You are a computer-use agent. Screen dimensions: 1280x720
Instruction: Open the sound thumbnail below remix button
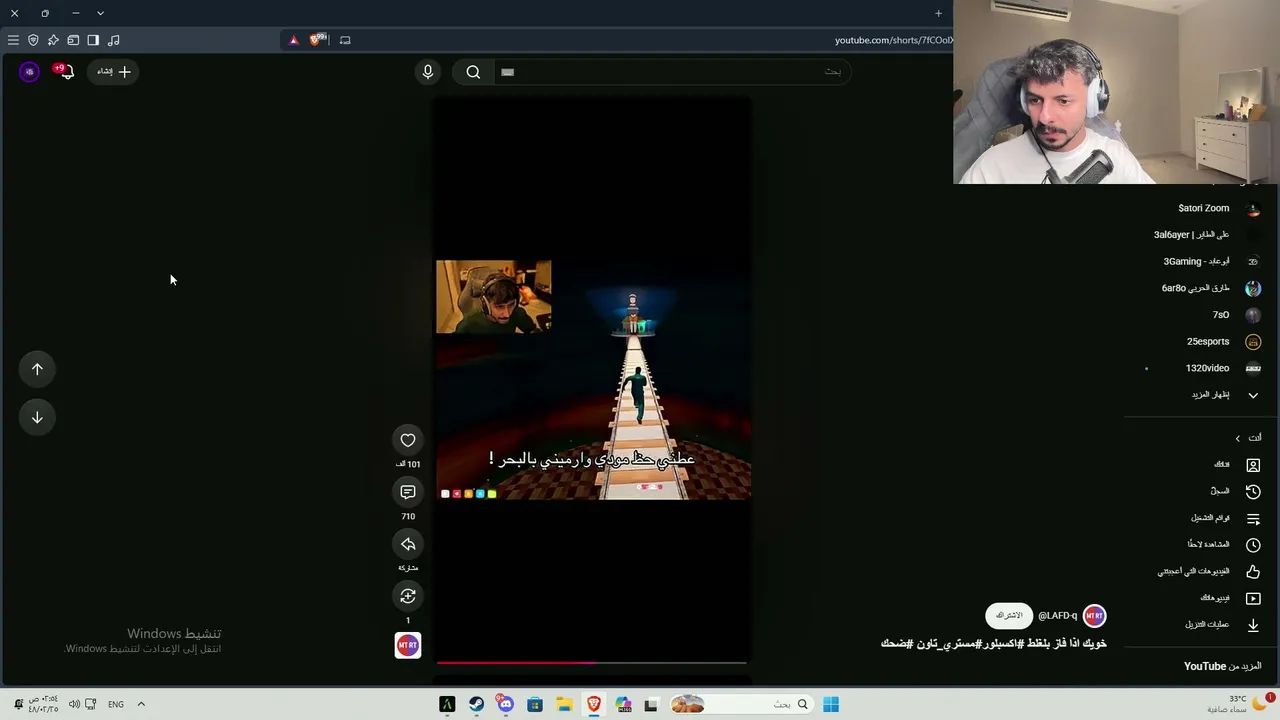coord(408,646)
